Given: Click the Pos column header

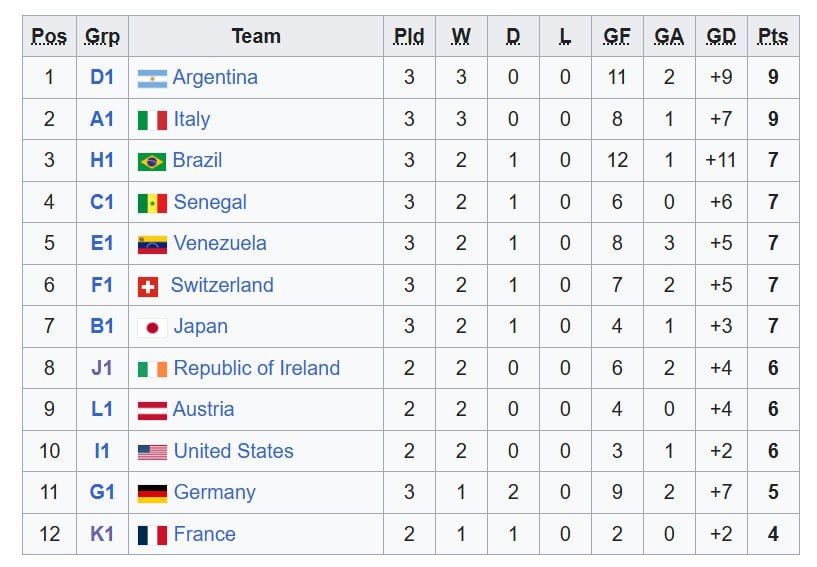Looking at the screenshot, I should 49,36.
